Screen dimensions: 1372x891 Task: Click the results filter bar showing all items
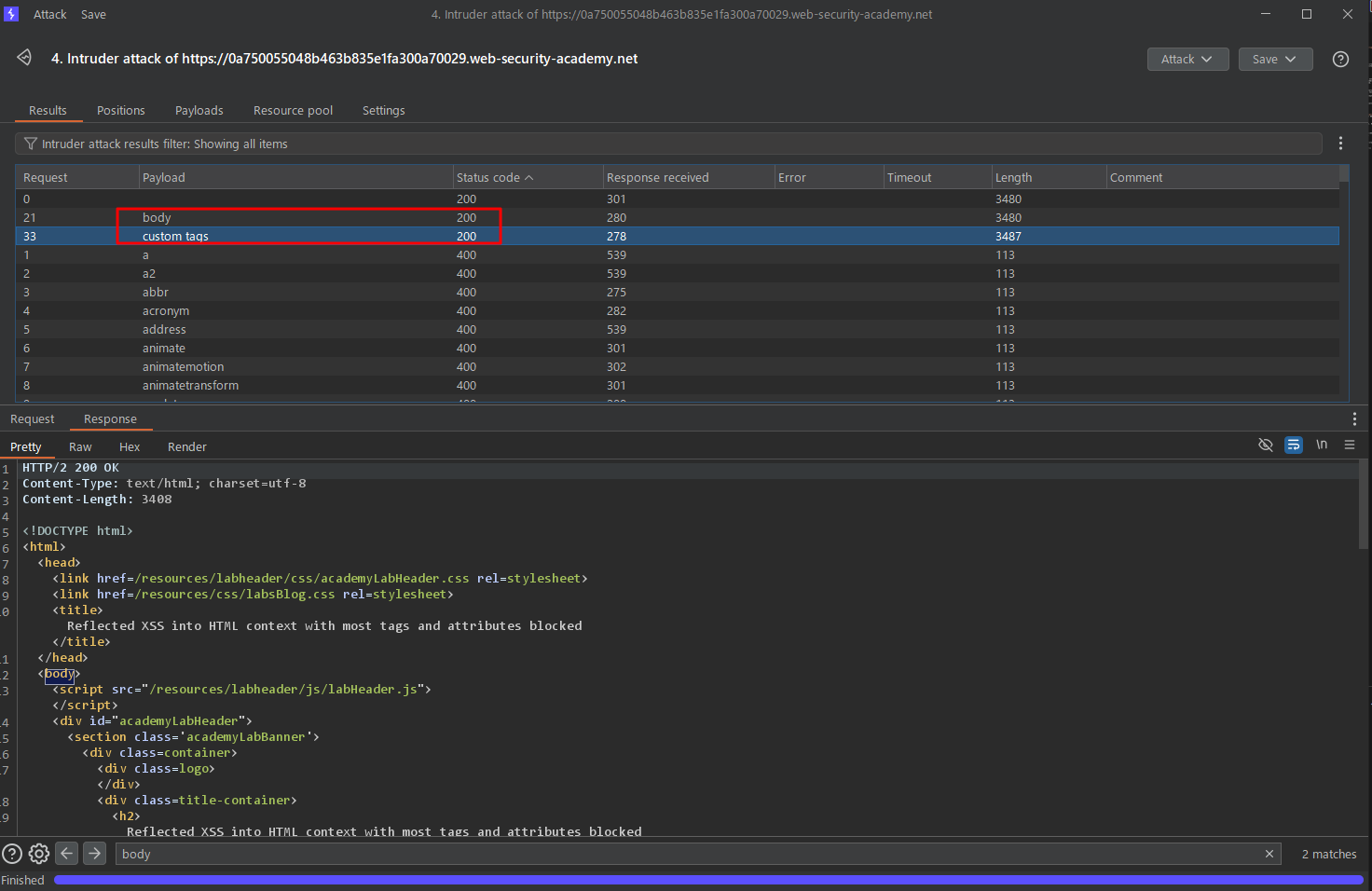668,144
